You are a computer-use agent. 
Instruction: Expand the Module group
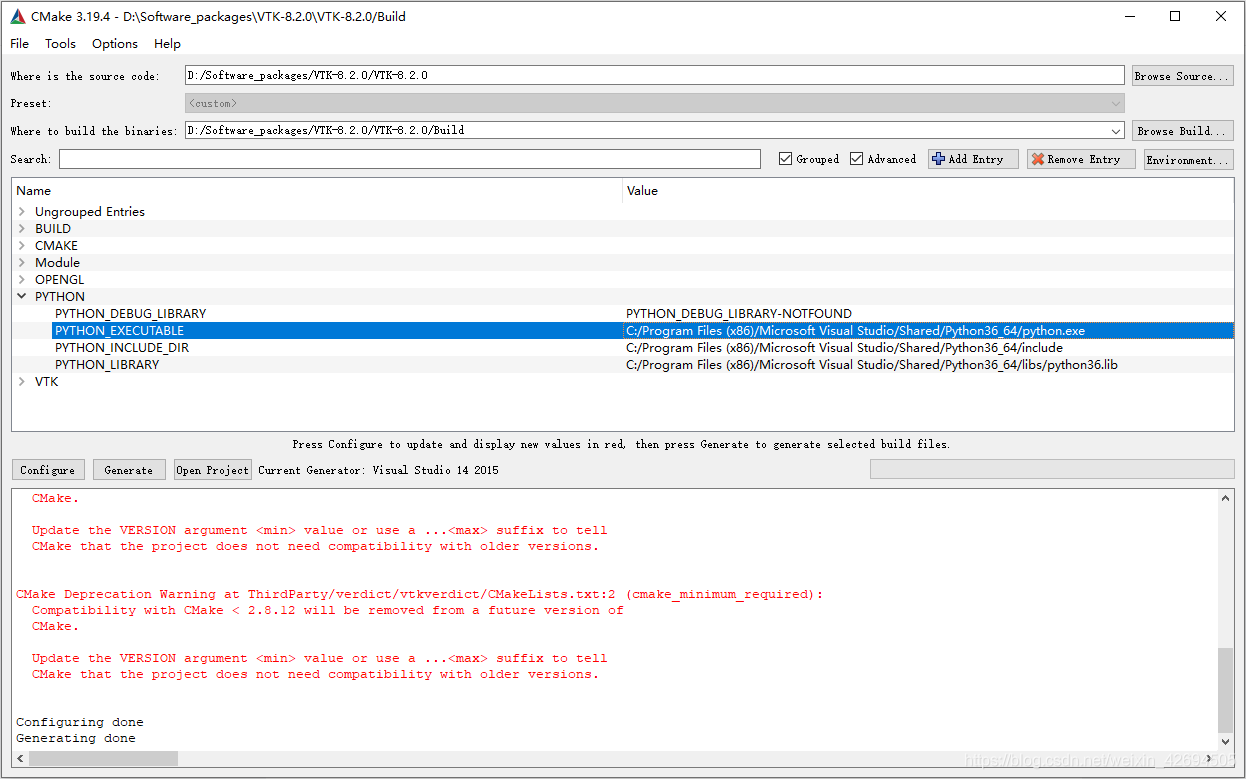(x=22, y=263)
